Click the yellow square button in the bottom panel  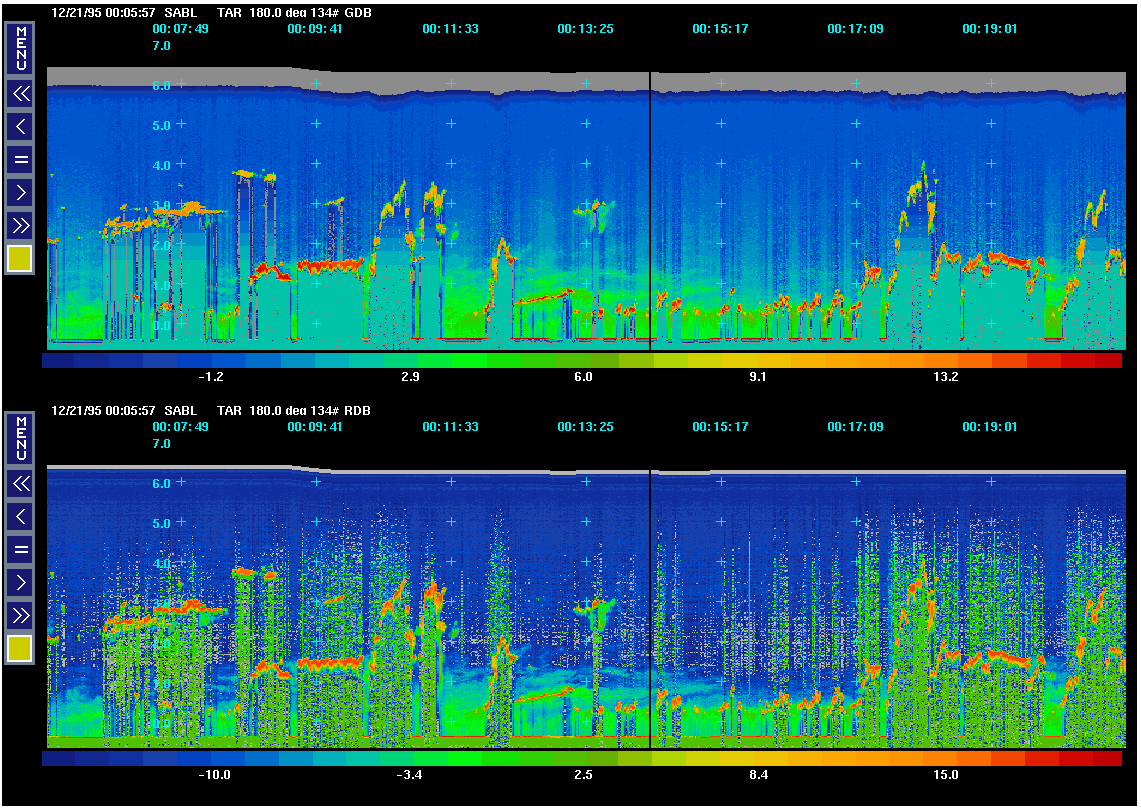point(20,649)
